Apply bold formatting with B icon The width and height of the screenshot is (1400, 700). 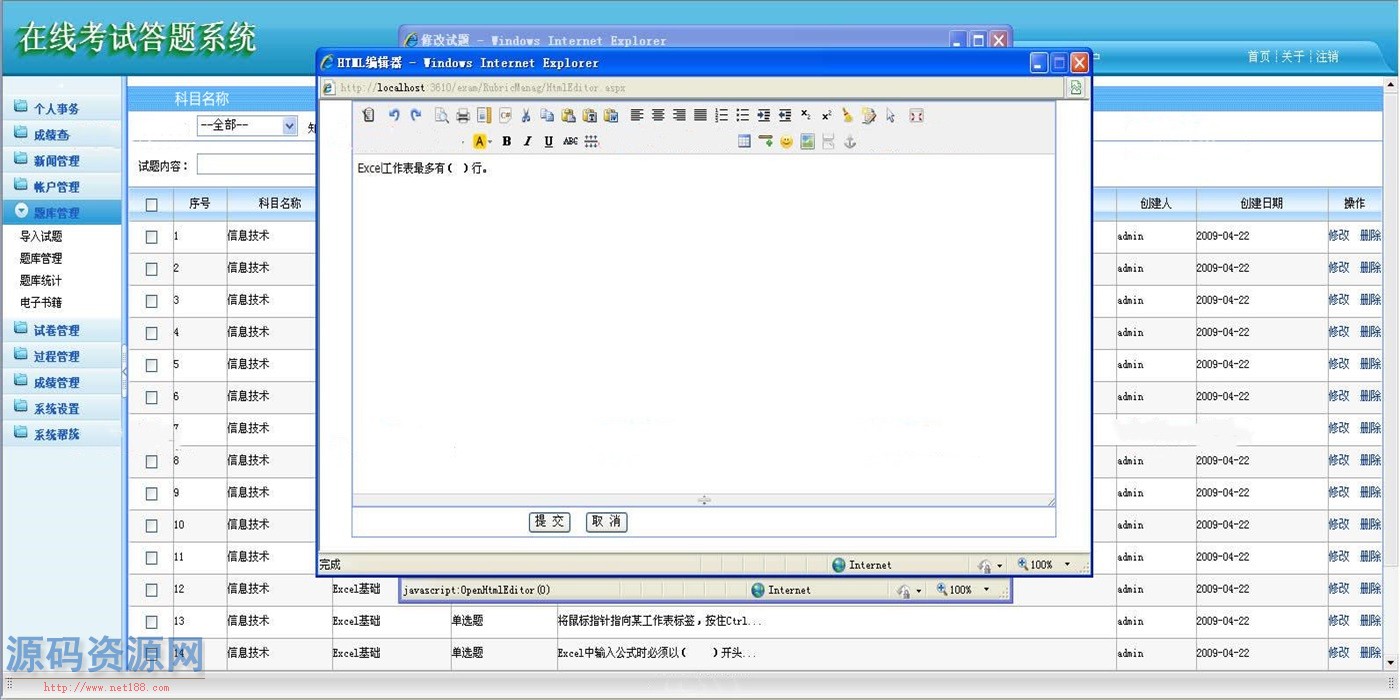tap(507, 142)
